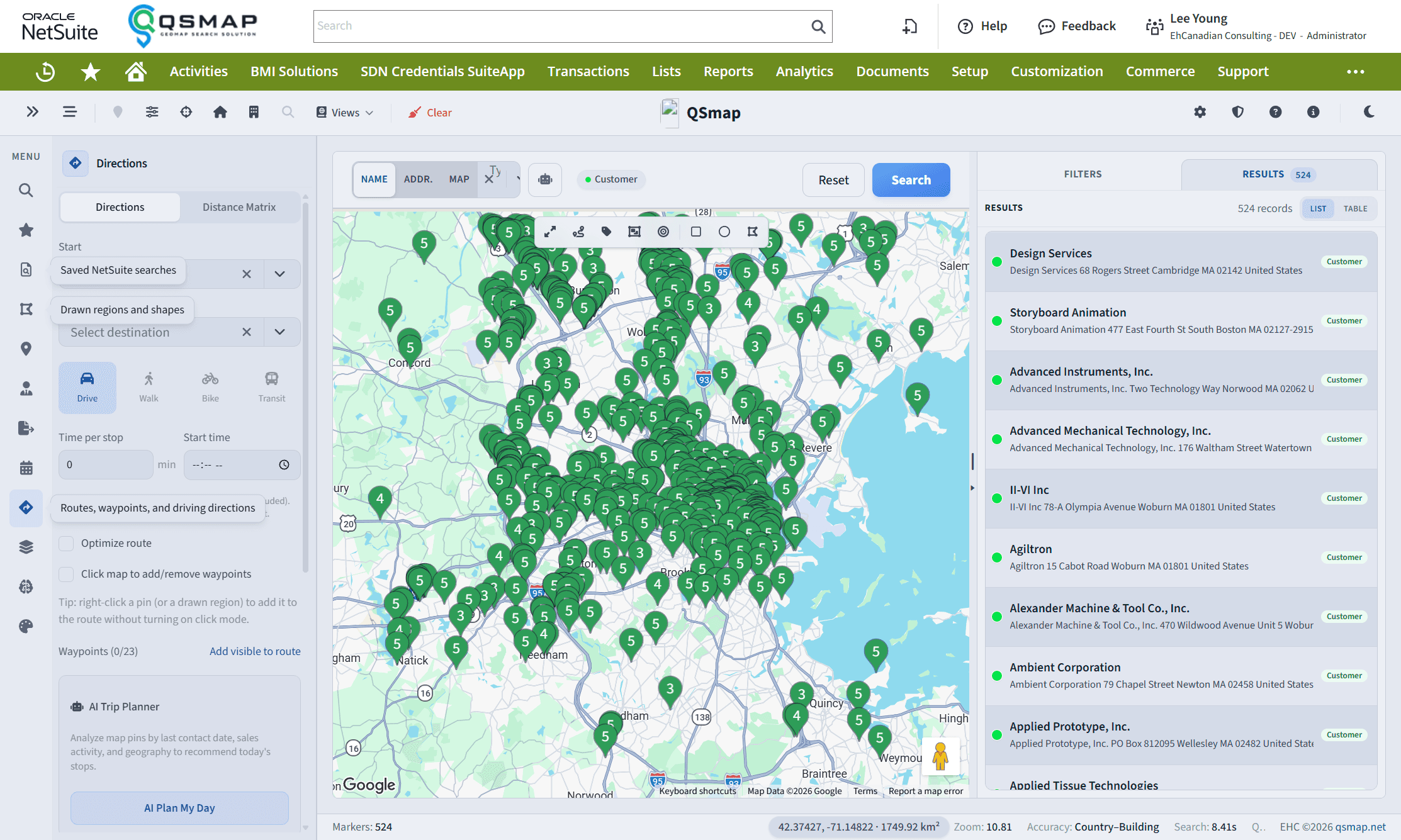Click the crosshair locate-me icon
This screenshot has width=1401, height=840.
tap(186, 112)
